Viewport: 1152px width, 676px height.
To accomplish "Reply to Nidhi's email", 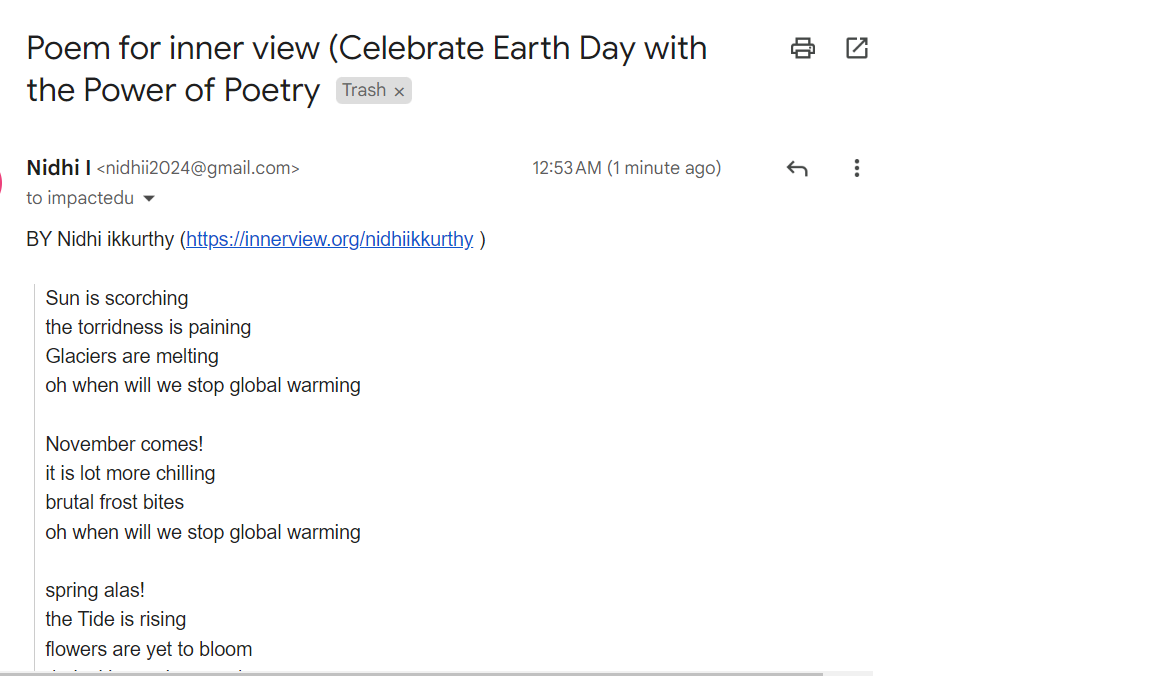I will pyautogui.click(x=797, y=168).
